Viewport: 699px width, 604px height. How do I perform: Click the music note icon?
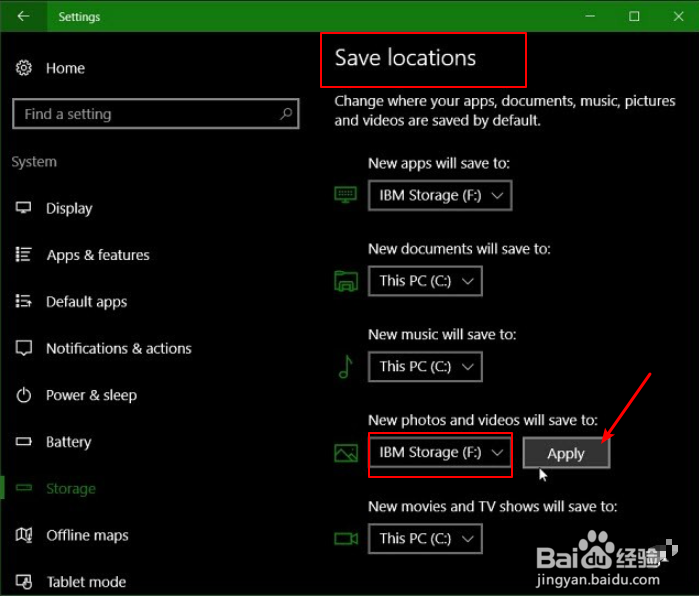(345, 366)
